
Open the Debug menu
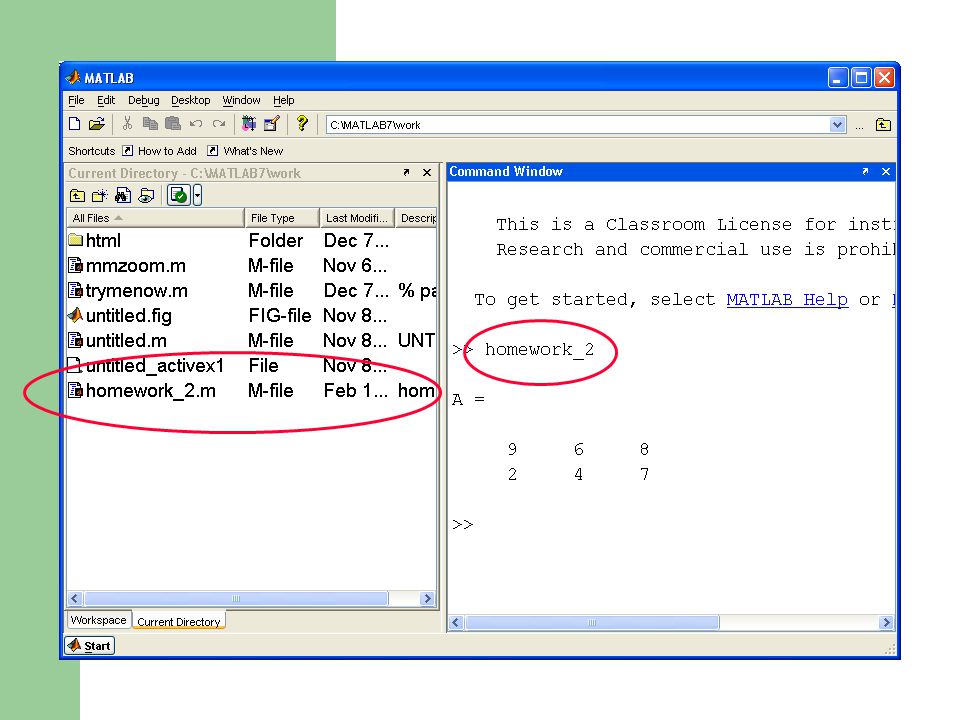144,100
